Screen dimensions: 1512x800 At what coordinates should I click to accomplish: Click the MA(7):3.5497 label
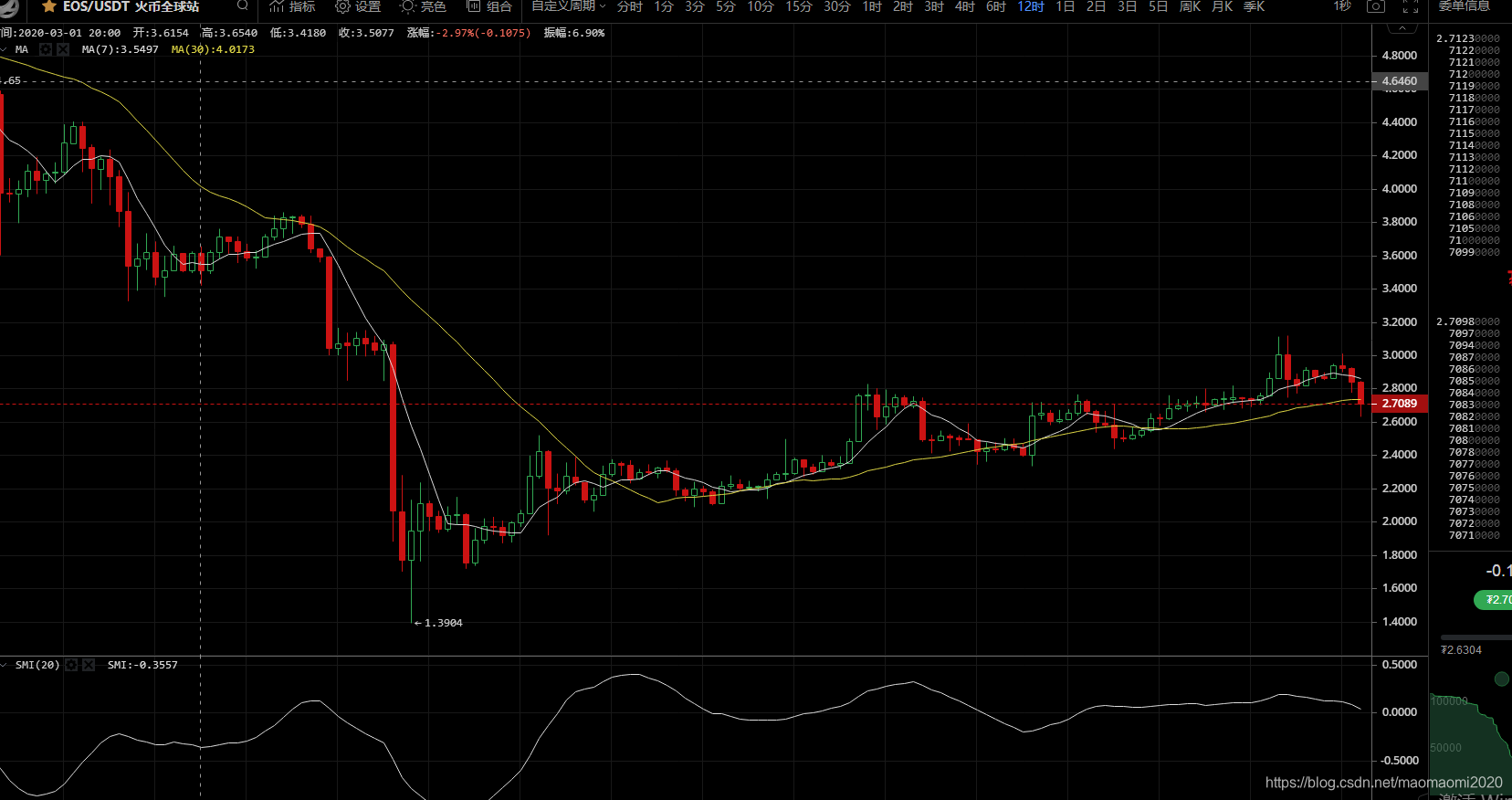120,49
